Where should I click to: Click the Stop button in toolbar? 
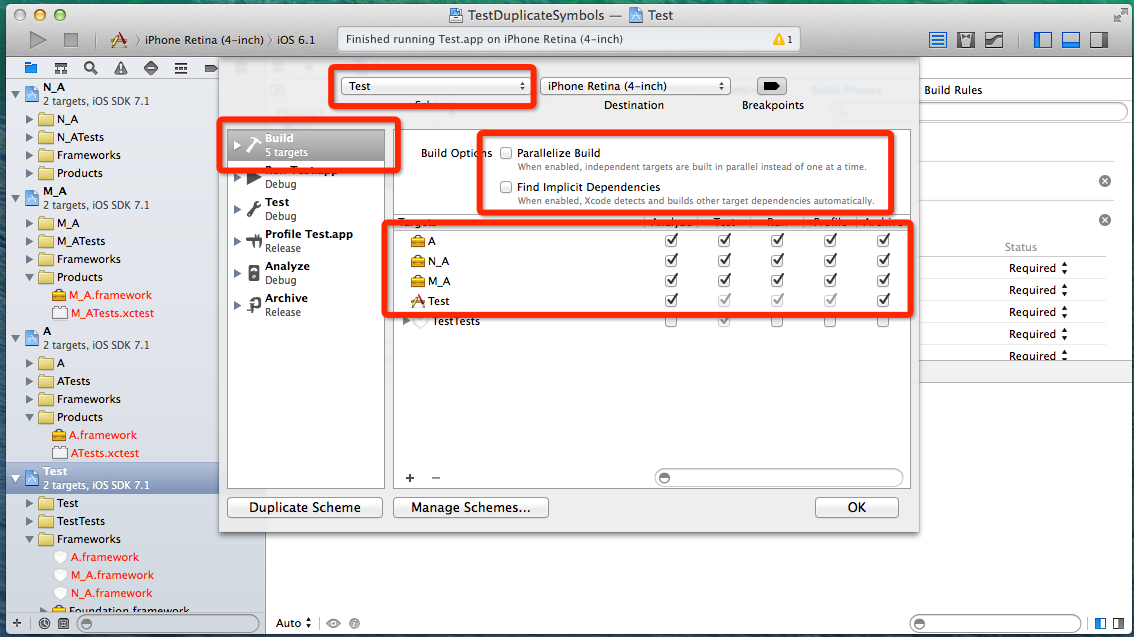[x=71, y=40]
